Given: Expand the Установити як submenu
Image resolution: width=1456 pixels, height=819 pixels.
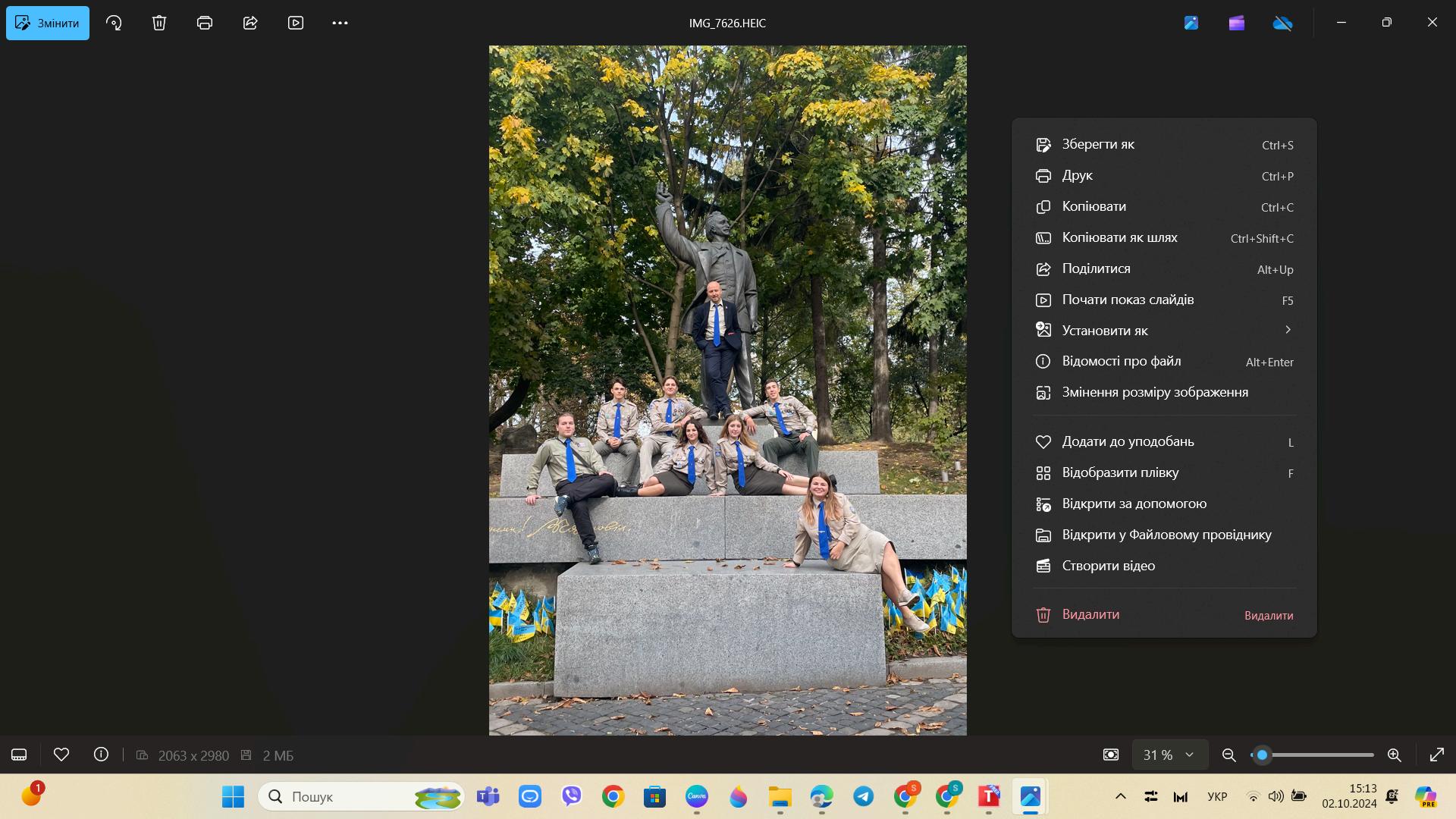Looking at the screenshot, I should click(x=1164, y=331).
